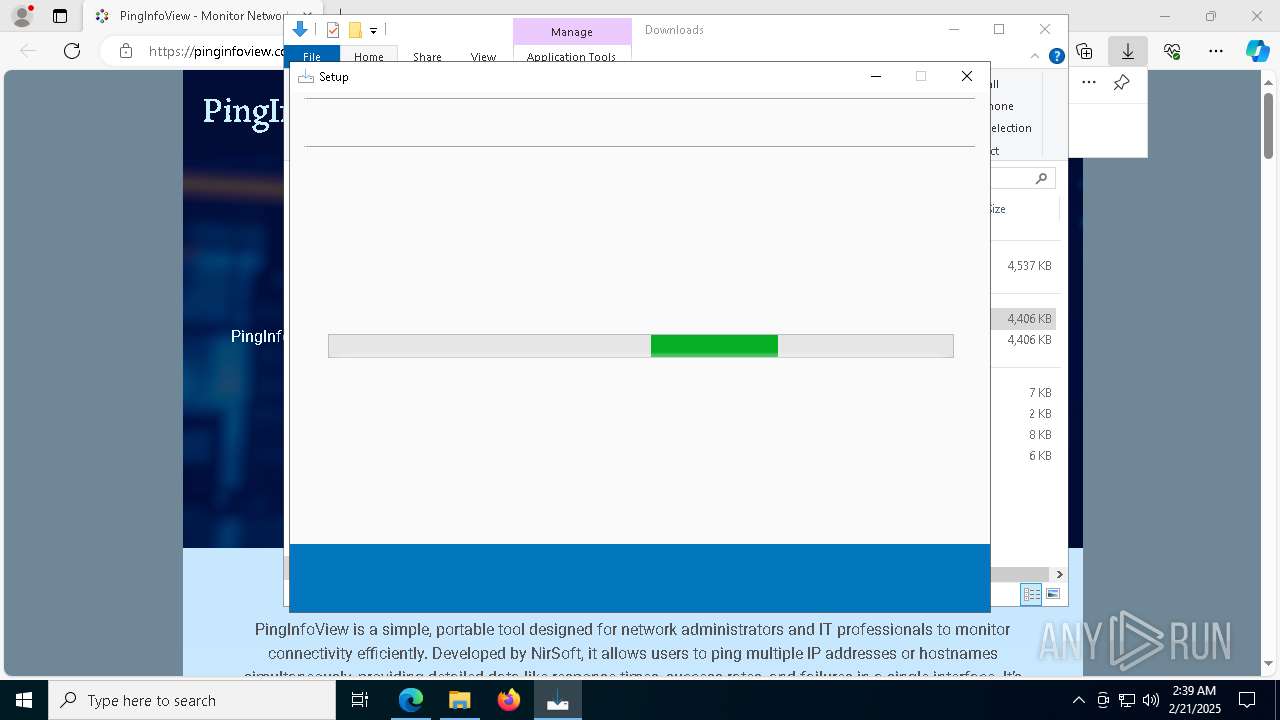Switch to View ribbon tab

[483, 57]
